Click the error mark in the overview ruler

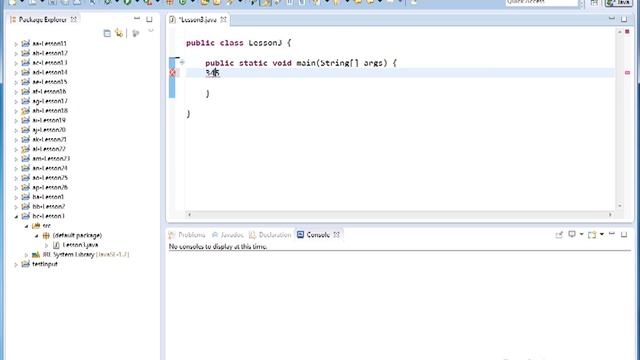click(627, 73)
